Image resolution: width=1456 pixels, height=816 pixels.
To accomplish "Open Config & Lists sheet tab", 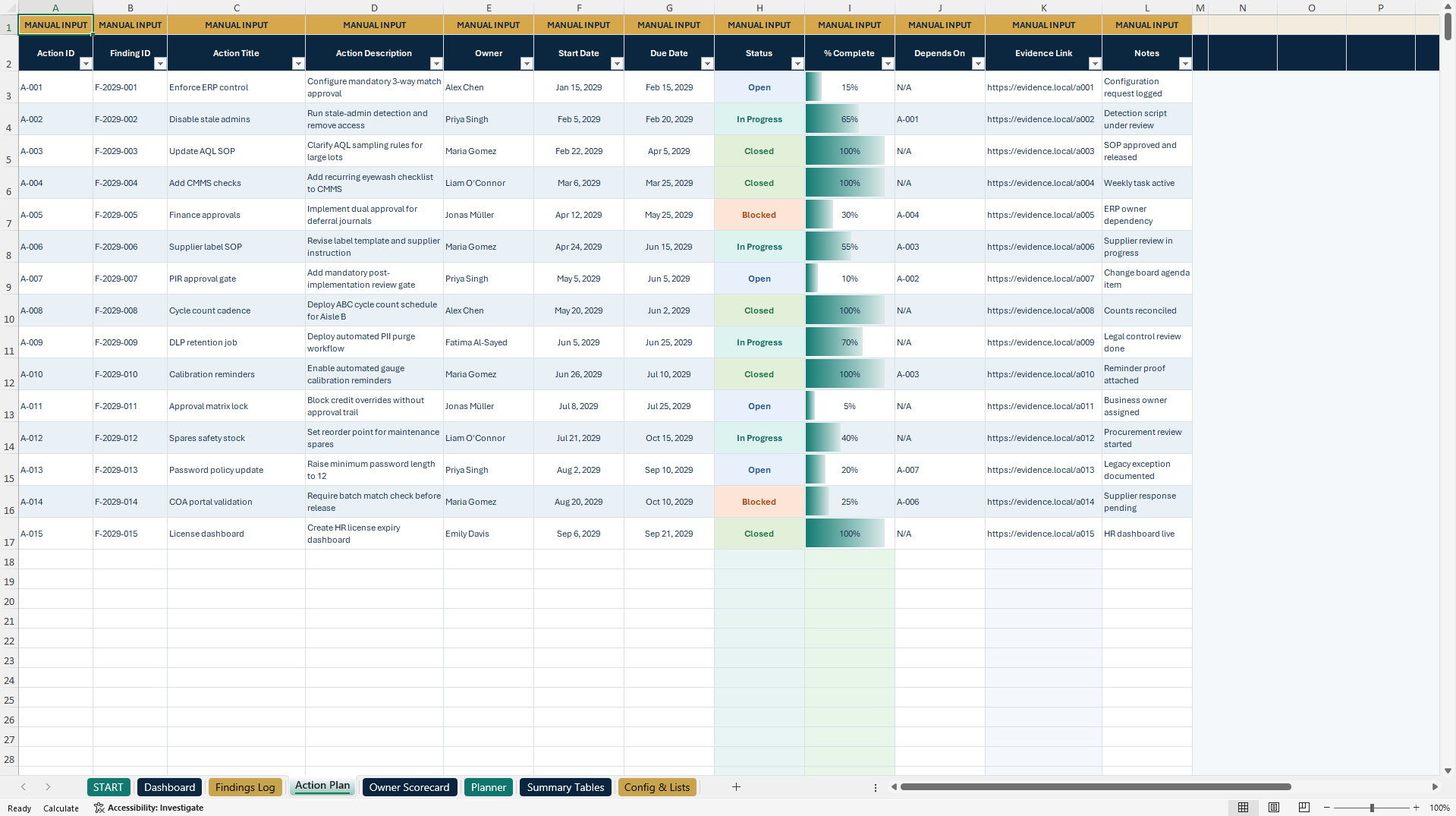I will point(657,787).
